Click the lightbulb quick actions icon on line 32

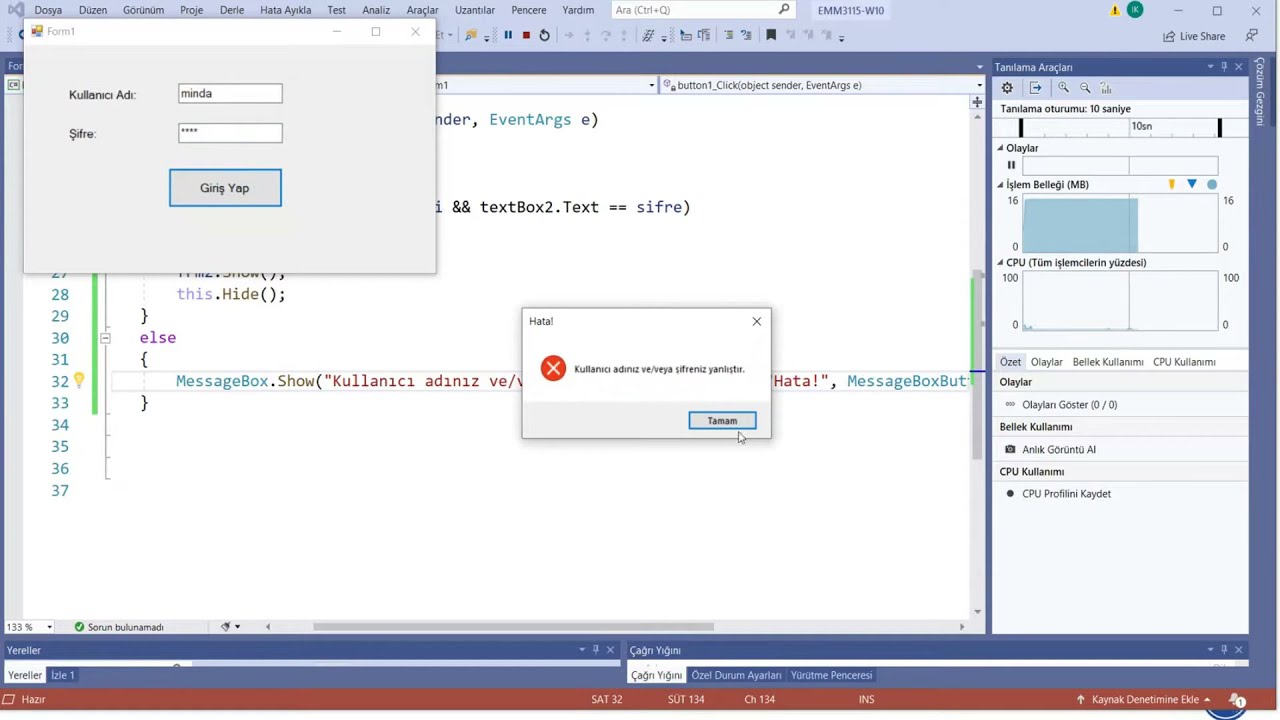coord(79,380)
